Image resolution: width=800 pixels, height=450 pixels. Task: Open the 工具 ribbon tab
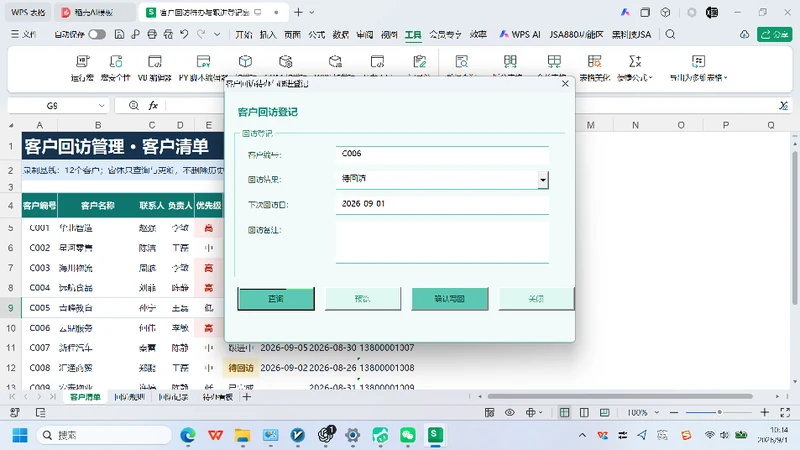[413, 34]
